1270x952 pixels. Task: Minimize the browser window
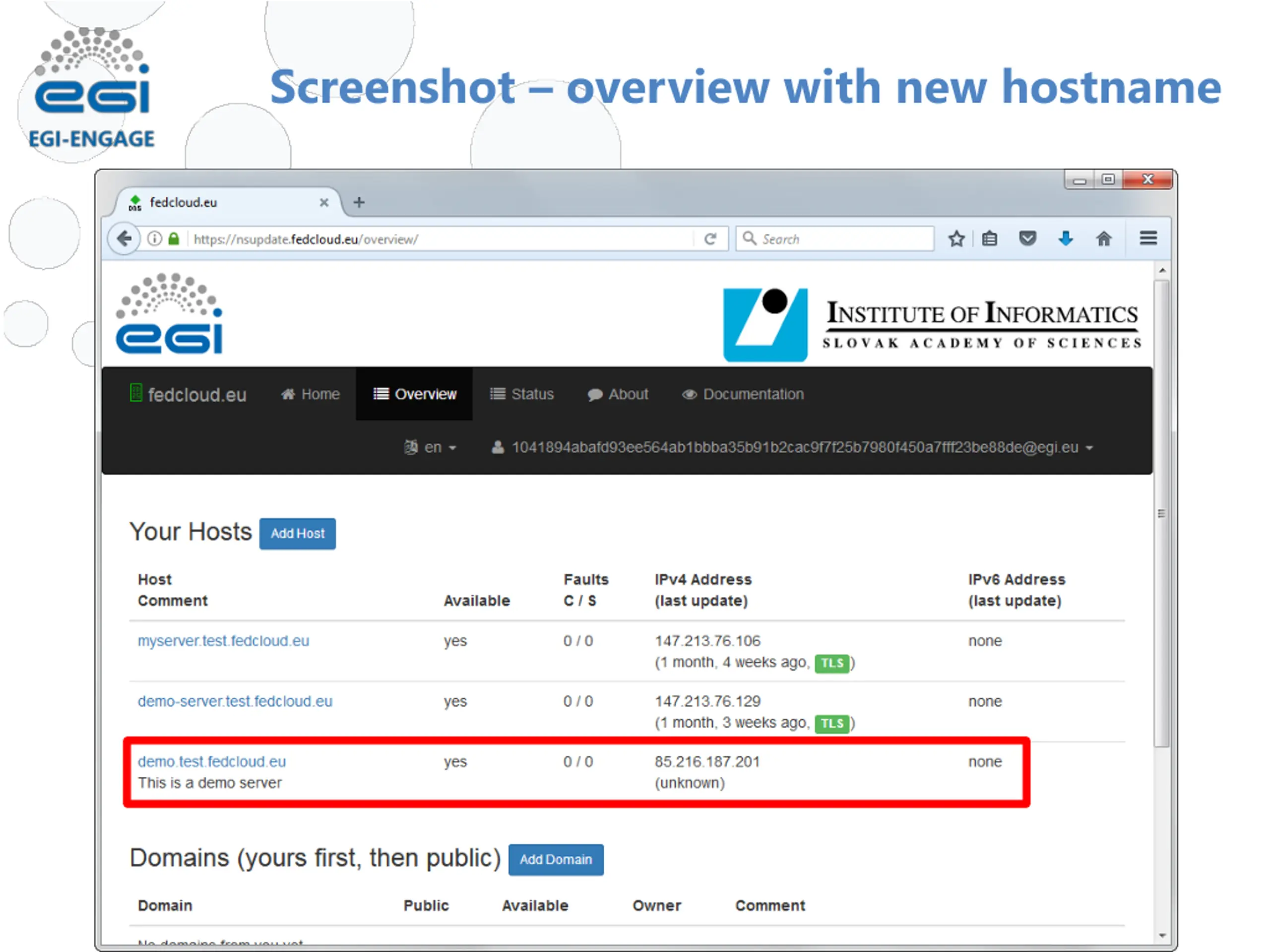(1079, 179)
